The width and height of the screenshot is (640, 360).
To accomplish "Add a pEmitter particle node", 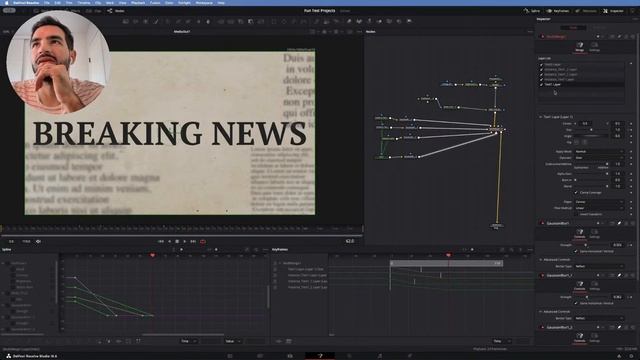I will [x=317, y=21].
